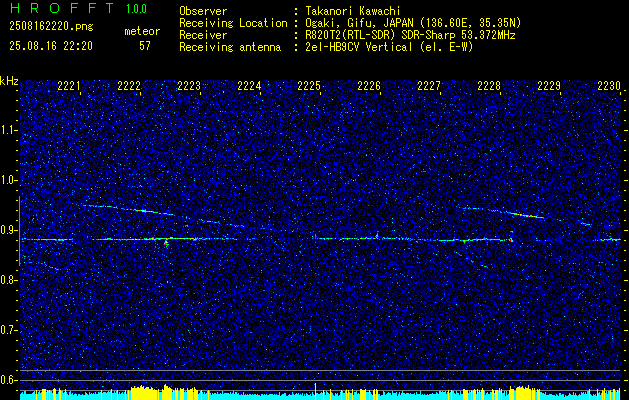Click the HROFFT program title text
Image resolution: width=629 pixels, height=400 pixels.
click(x=62, y=8)
